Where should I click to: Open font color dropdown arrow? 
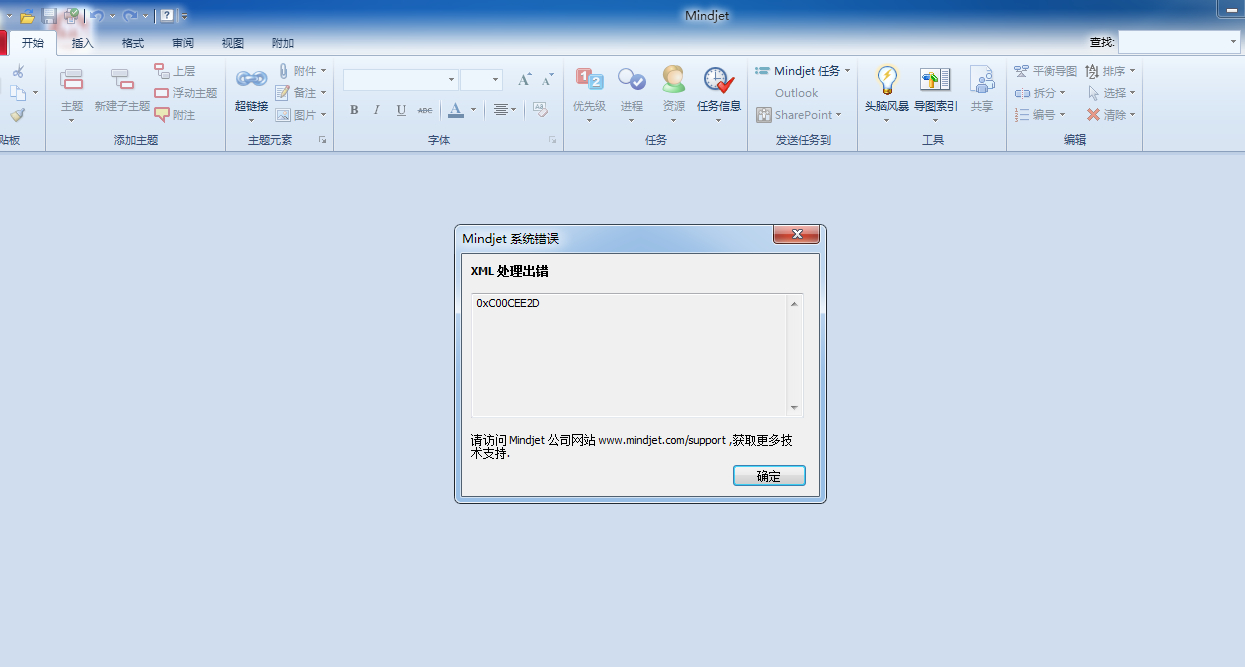pyautogui.click(x=474, y=110)
